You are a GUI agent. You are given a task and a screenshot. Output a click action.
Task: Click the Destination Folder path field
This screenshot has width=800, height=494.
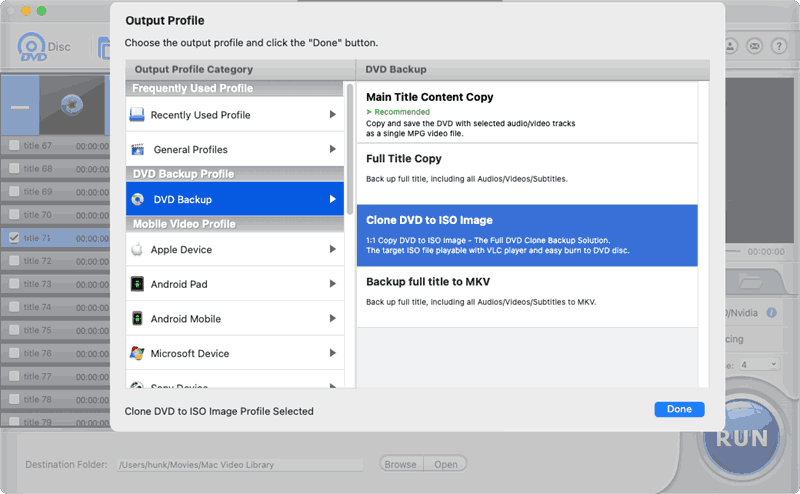click(240, 465)
